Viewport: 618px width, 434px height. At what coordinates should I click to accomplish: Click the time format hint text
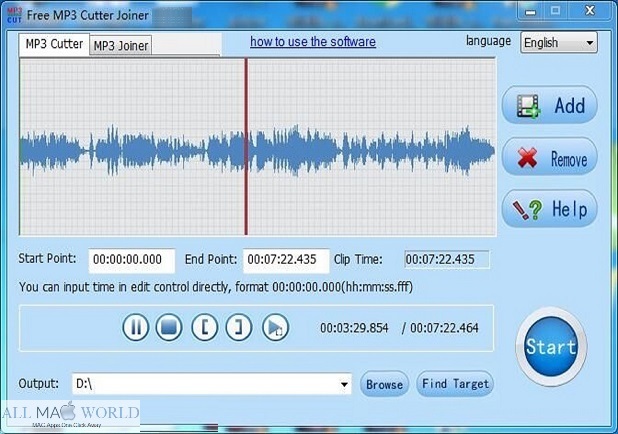[216, 287]
